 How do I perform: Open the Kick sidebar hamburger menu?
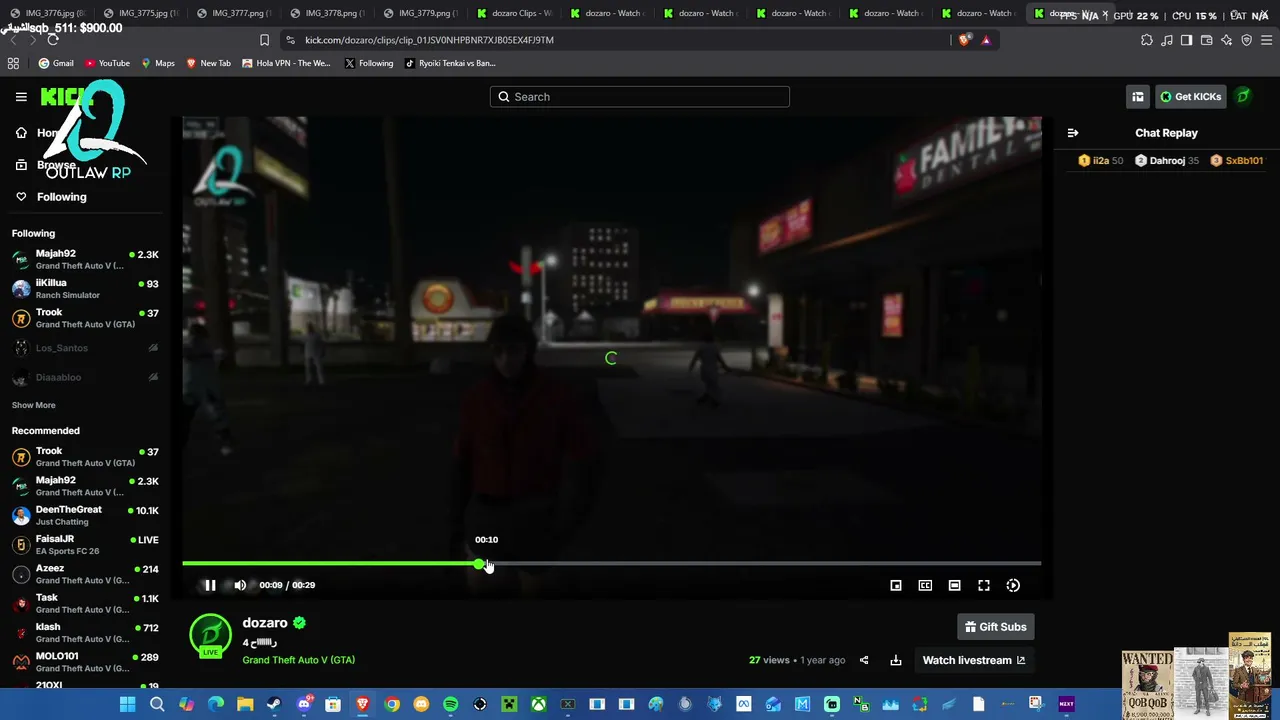pos(21,97)
